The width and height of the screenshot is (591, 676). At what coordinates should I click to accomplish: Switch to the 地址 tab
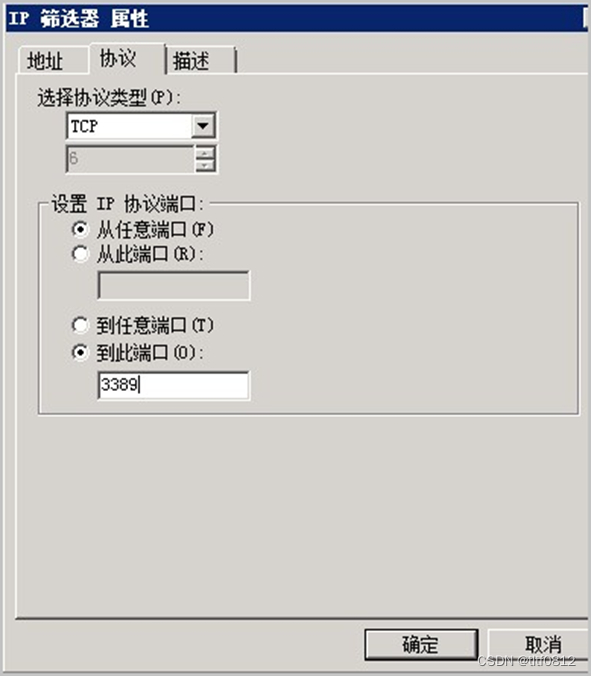pos(45,60)
